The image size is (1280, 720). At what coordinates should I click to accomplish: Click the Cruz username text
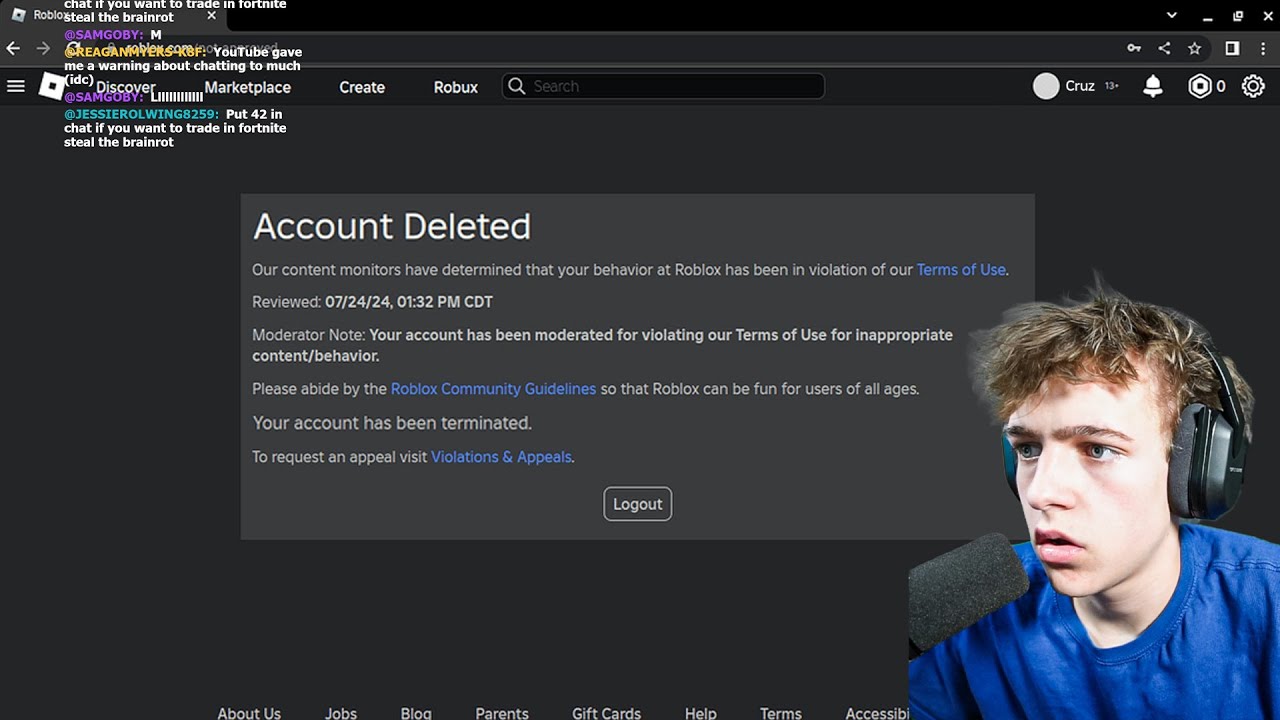pyautogui.click(x=1080, y=86)
